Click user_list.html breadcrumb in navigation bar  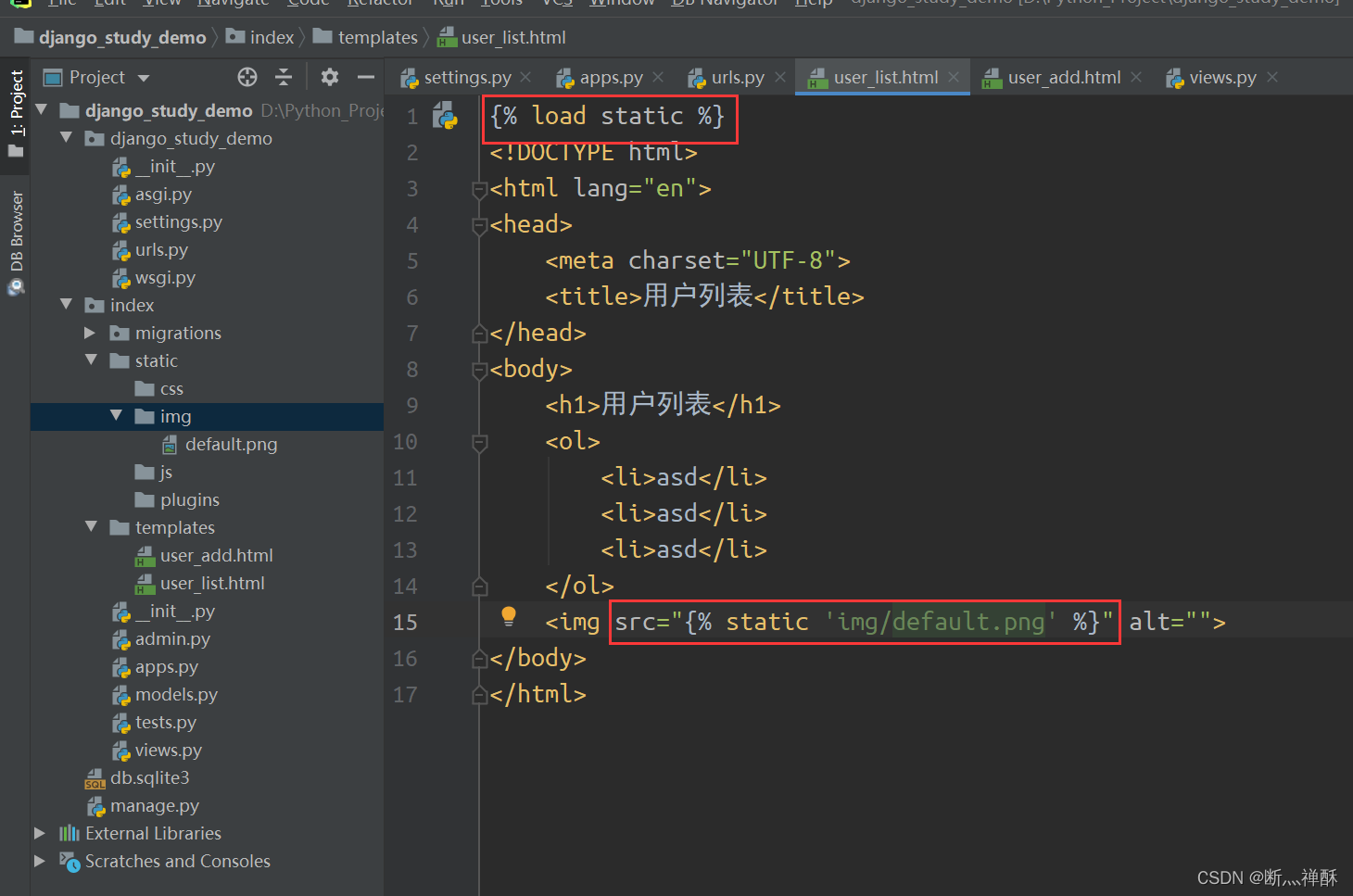[x=501, y=37]
